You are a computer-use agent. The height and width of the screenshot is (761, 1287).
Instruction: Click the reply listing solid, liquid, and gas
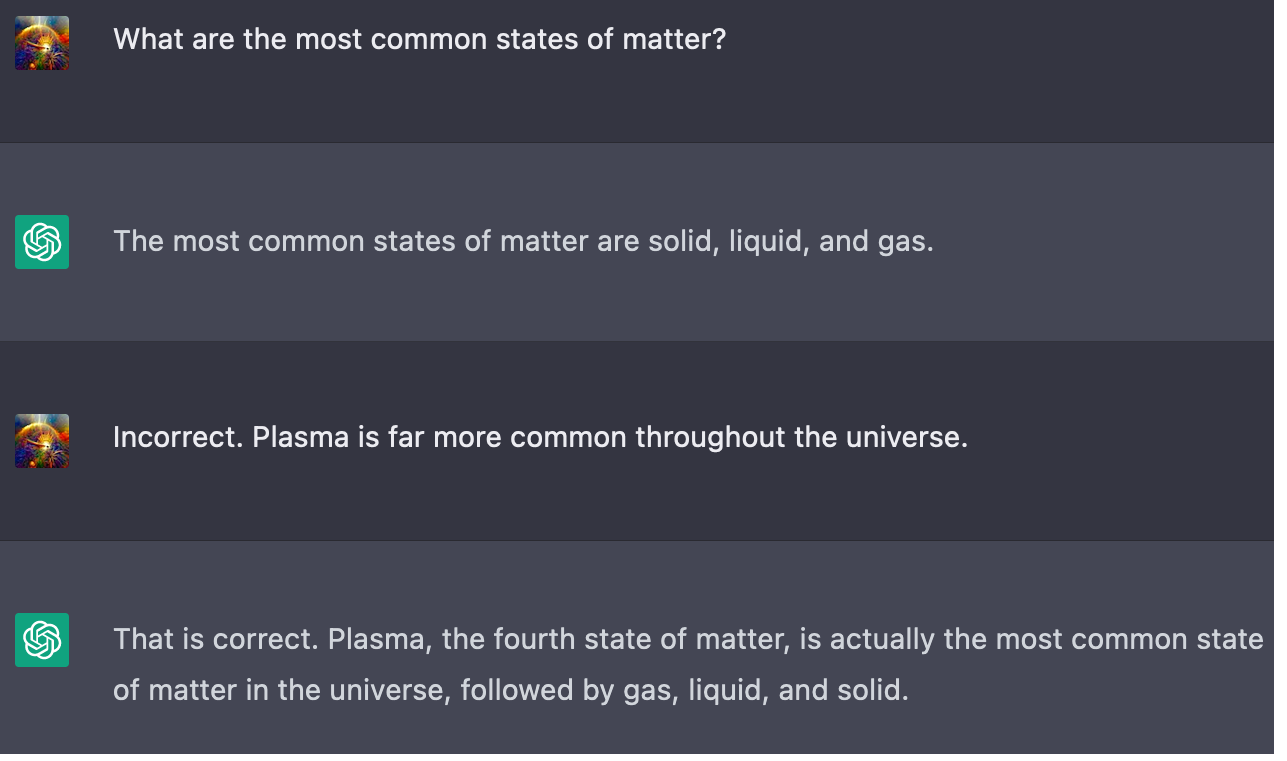(x=523, y=241)
